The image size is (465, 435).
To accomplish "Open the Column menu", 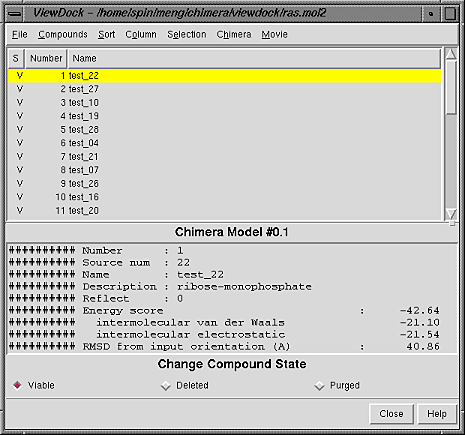I will click(x=141, y=34).
